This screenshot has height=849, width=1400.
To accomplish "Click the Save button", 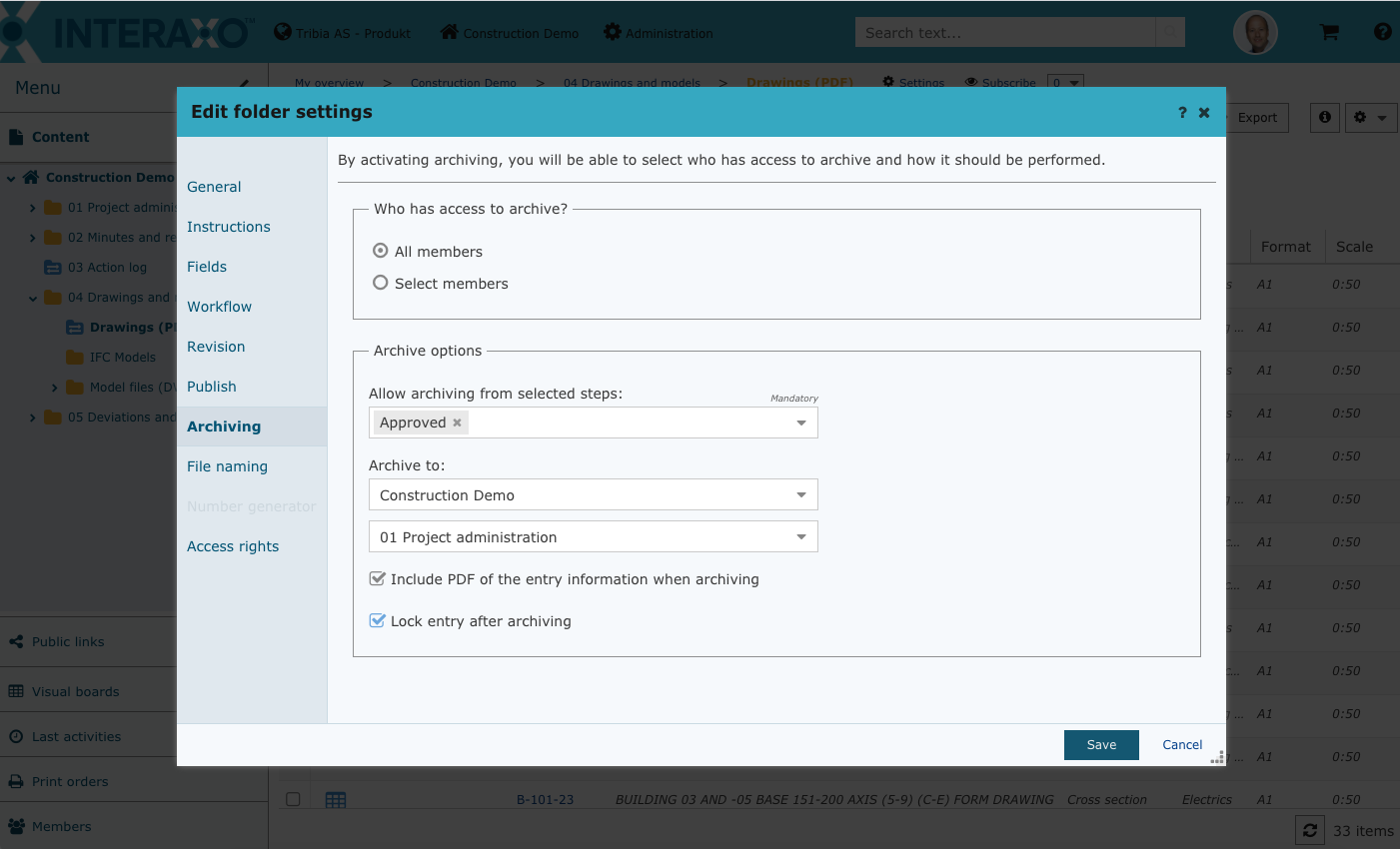I will tap(1101, 745).
